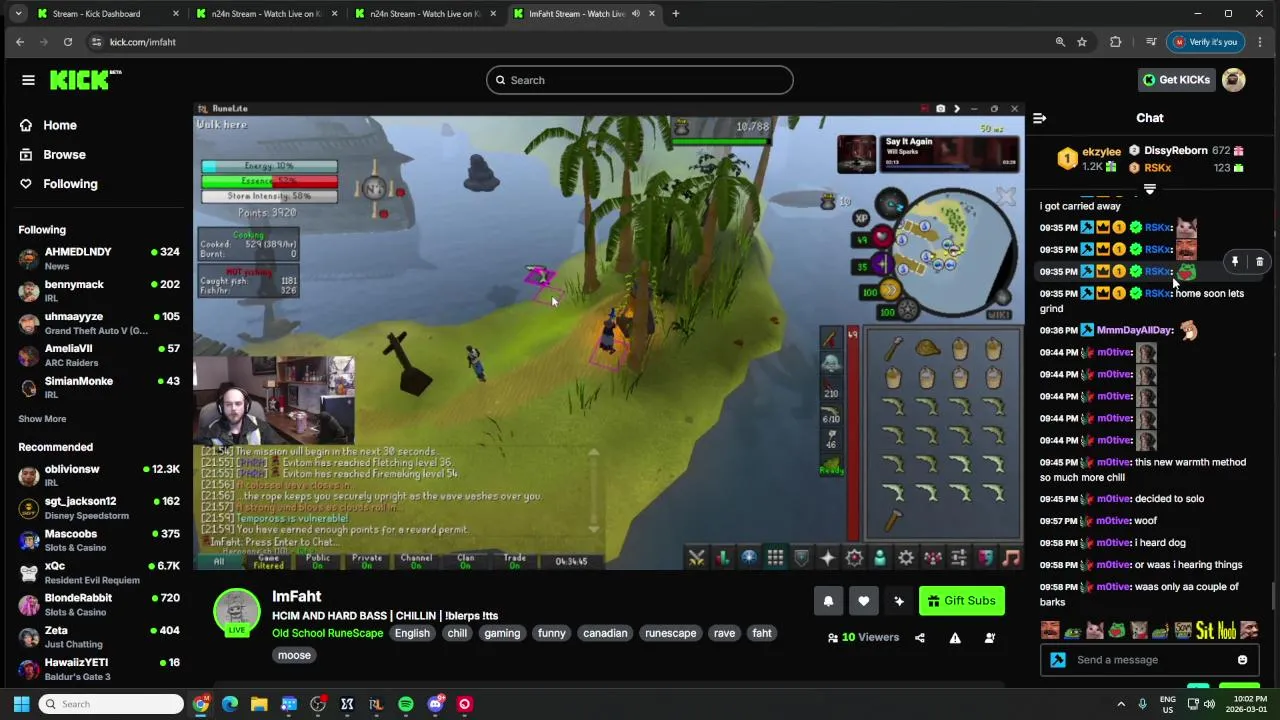Toggle the XP drops button near minimap
The image size is (1280, 720).
pos(862,217)
